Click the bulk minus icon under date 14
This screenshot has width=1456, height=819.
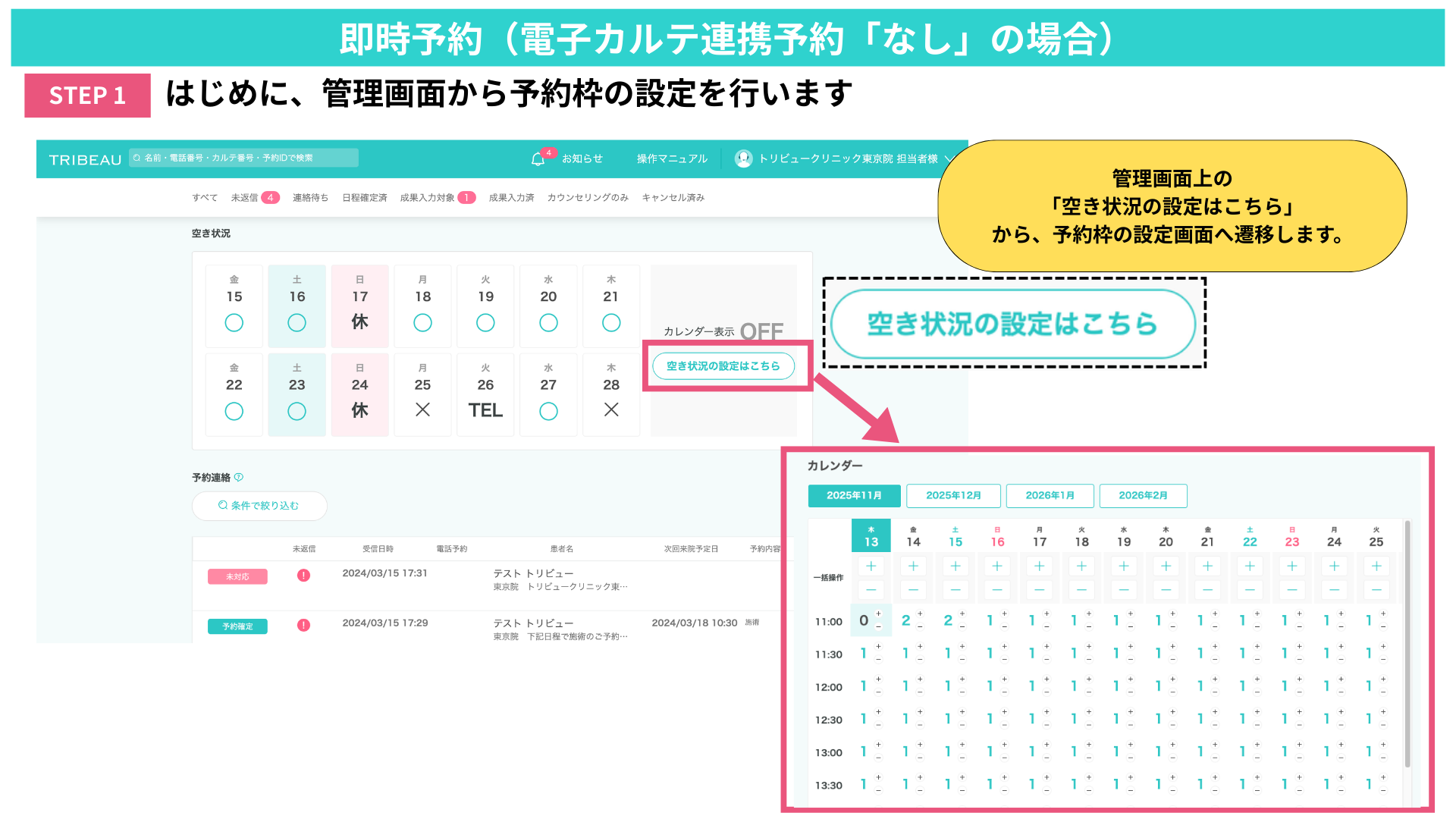(913, 589)
